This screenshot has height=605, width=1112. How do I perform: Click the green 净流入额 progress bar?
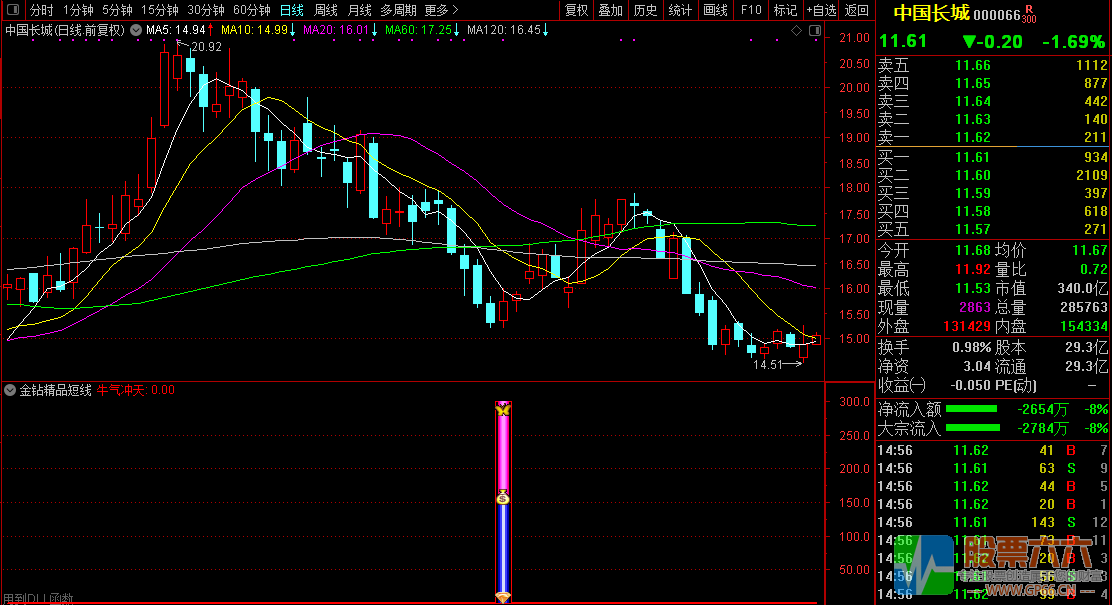pos(972,409)
